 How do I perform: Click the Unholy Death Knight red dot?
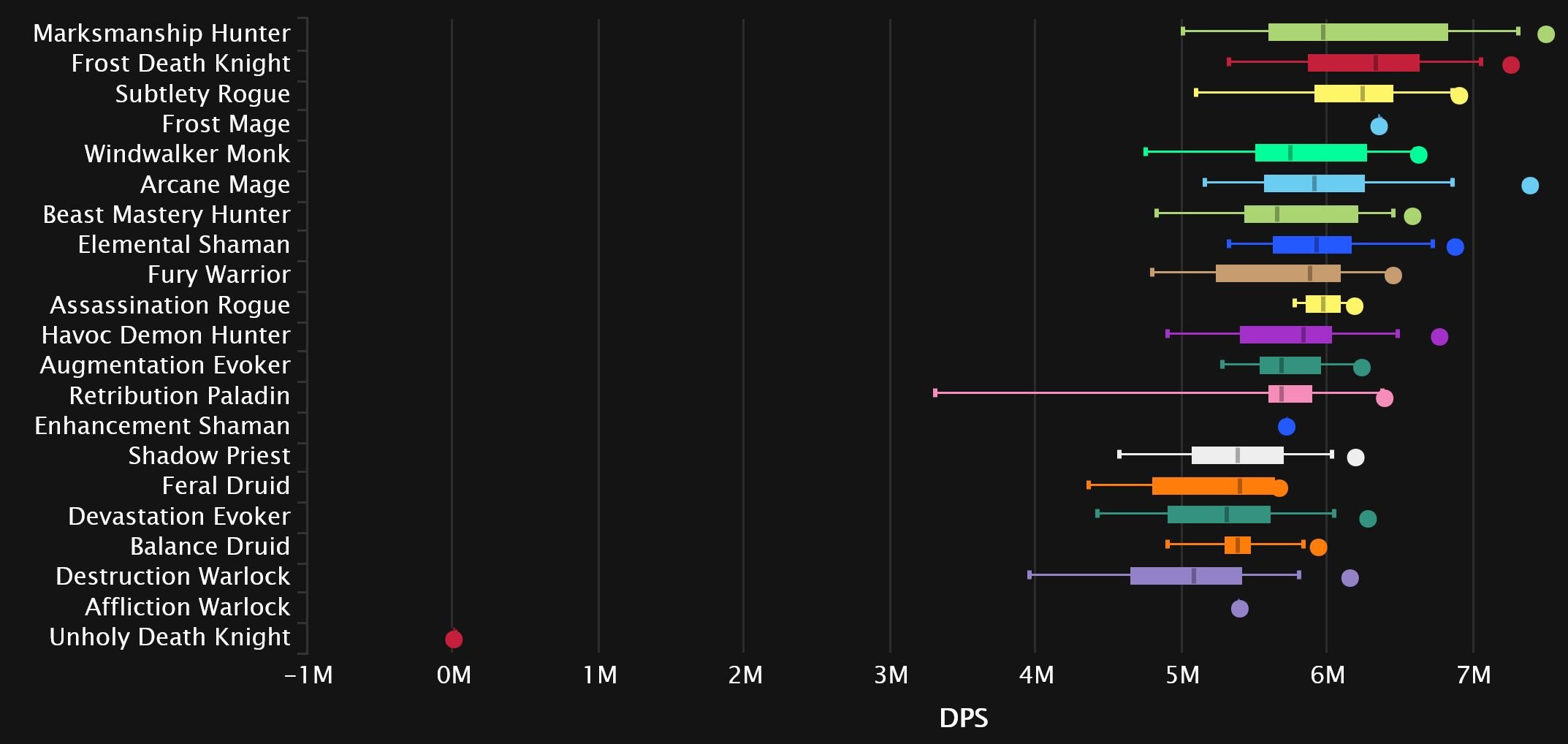click(454, 639)
